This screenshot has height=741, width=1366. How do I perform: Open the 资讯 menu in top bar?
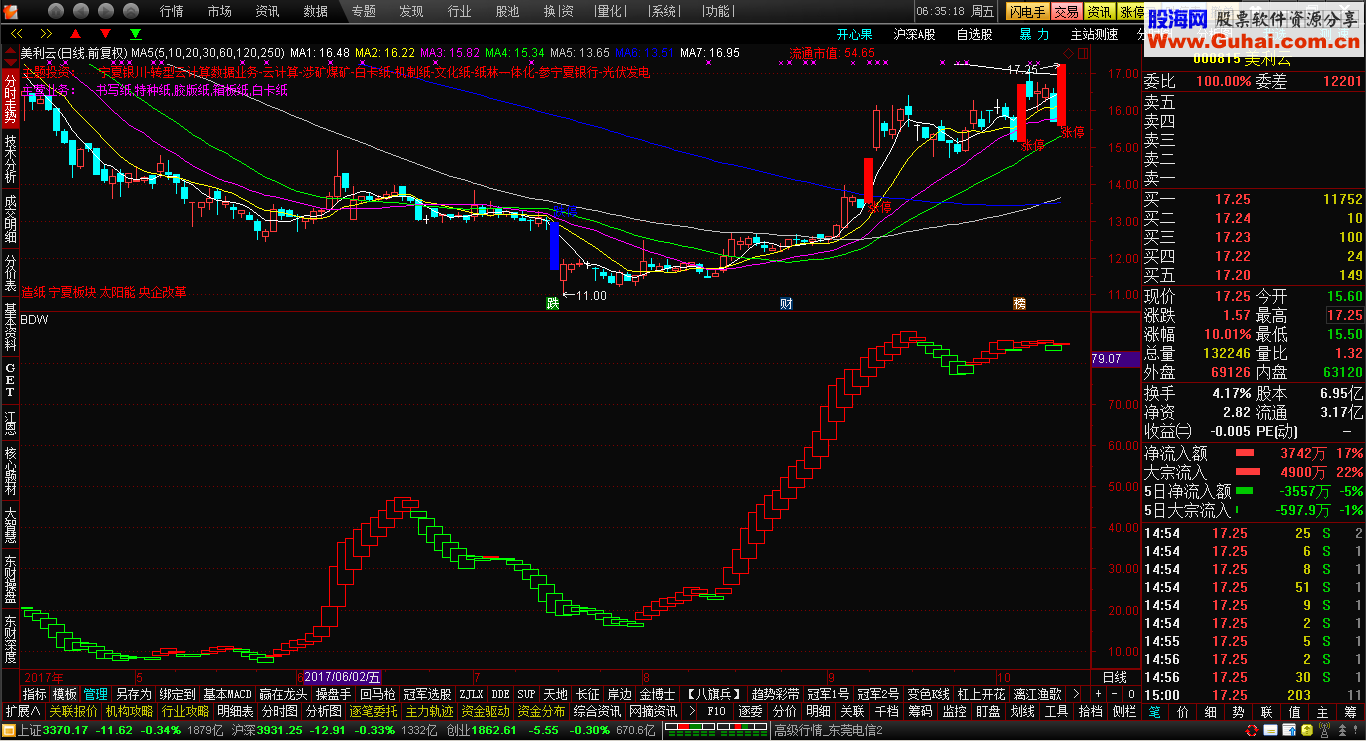(267, 11)
